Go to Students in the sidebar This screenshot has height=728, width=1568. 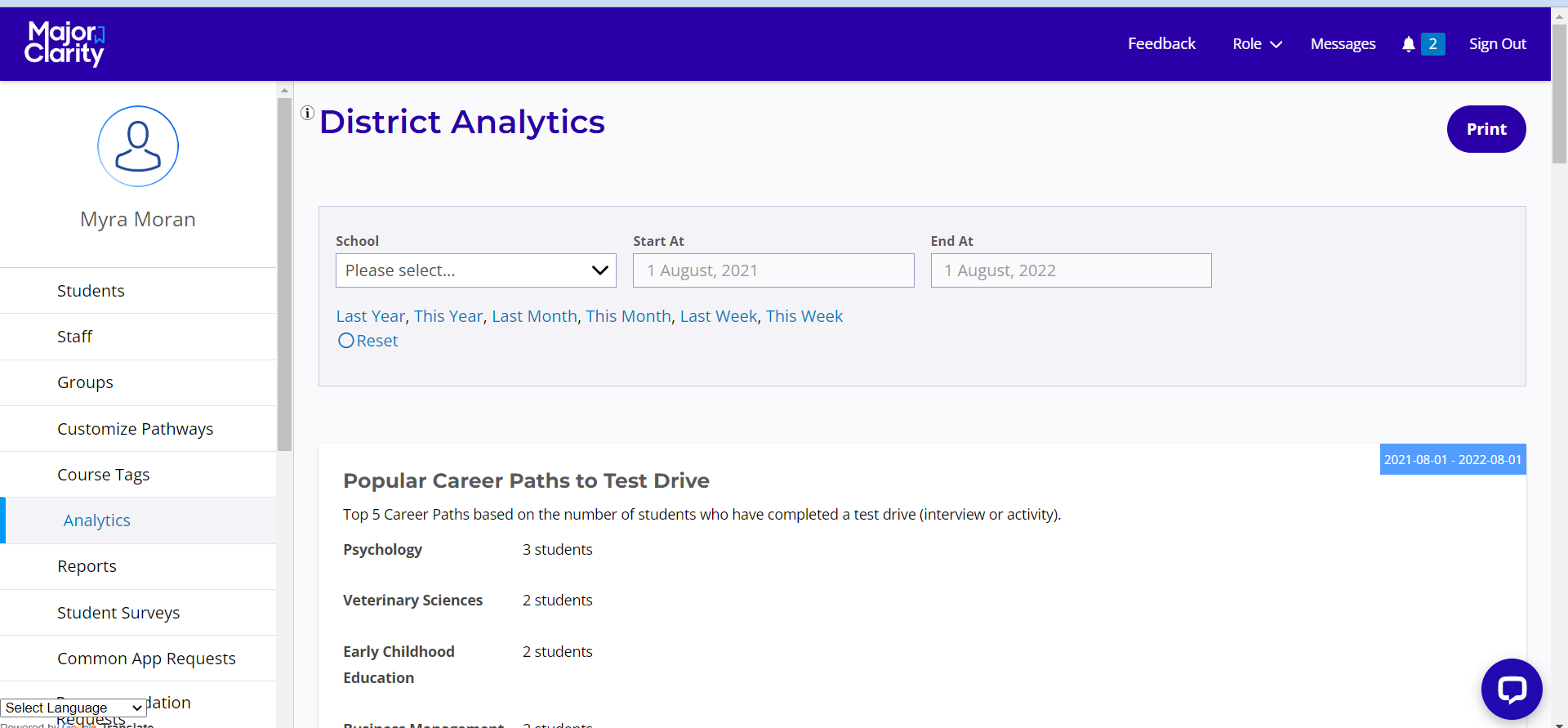coord(91,291)
